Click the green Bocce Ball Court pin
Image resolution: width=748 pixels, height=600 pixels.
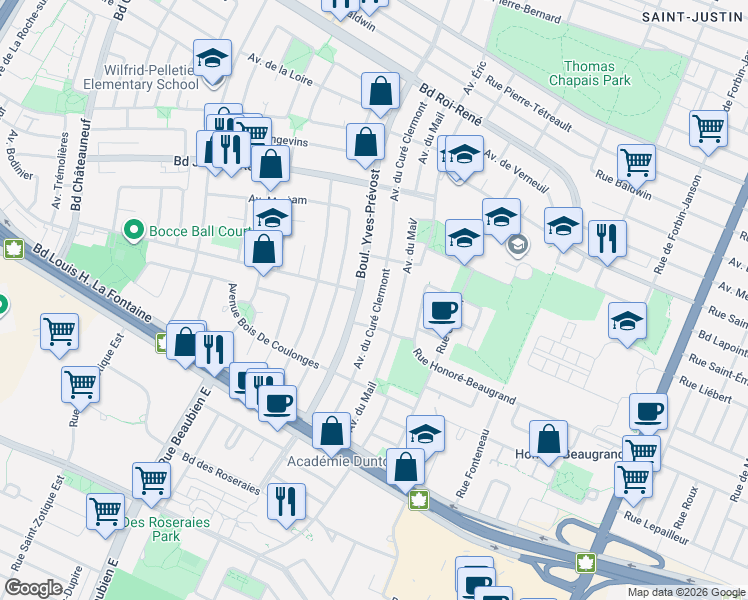click(x=134, y=230)
